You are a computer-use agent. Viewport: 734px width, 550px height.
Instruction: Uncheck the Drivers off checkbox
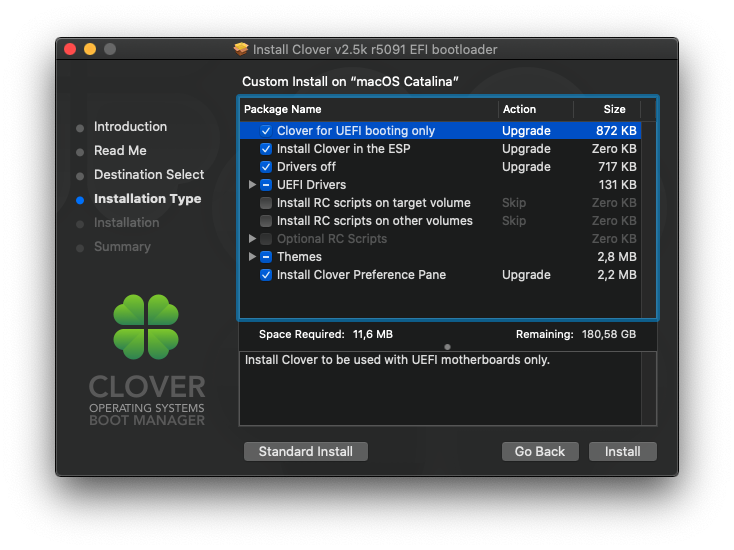coord(265,167)
